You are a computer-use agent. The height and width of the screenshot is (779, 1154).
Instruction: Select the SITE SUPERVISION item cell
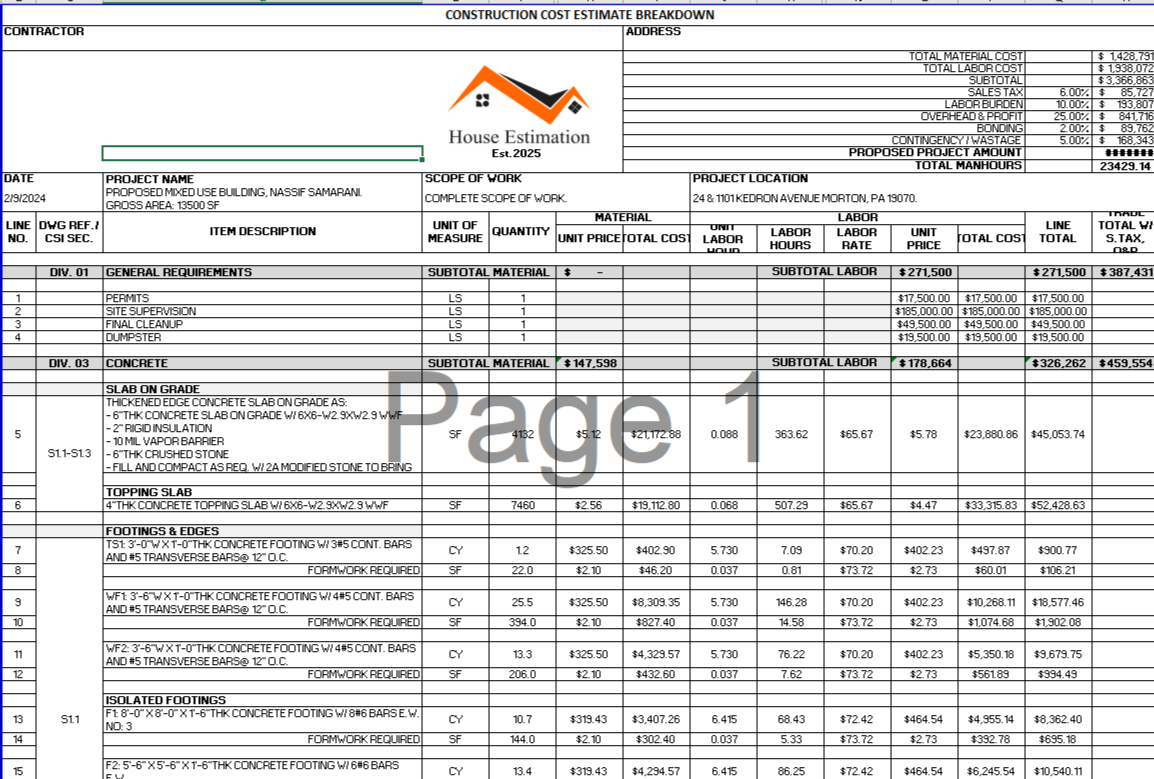coord(150,311)
